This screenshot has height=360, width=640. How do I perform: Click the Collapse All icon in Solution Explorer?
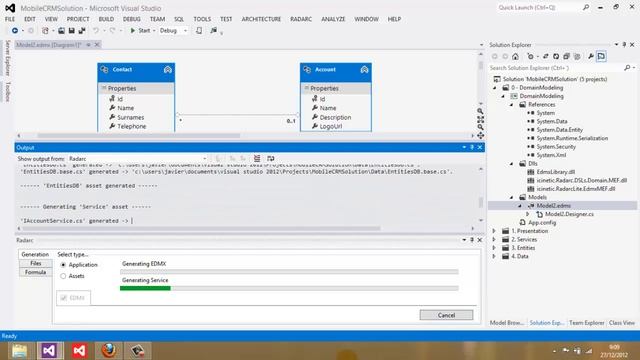[x=566, y=56]
